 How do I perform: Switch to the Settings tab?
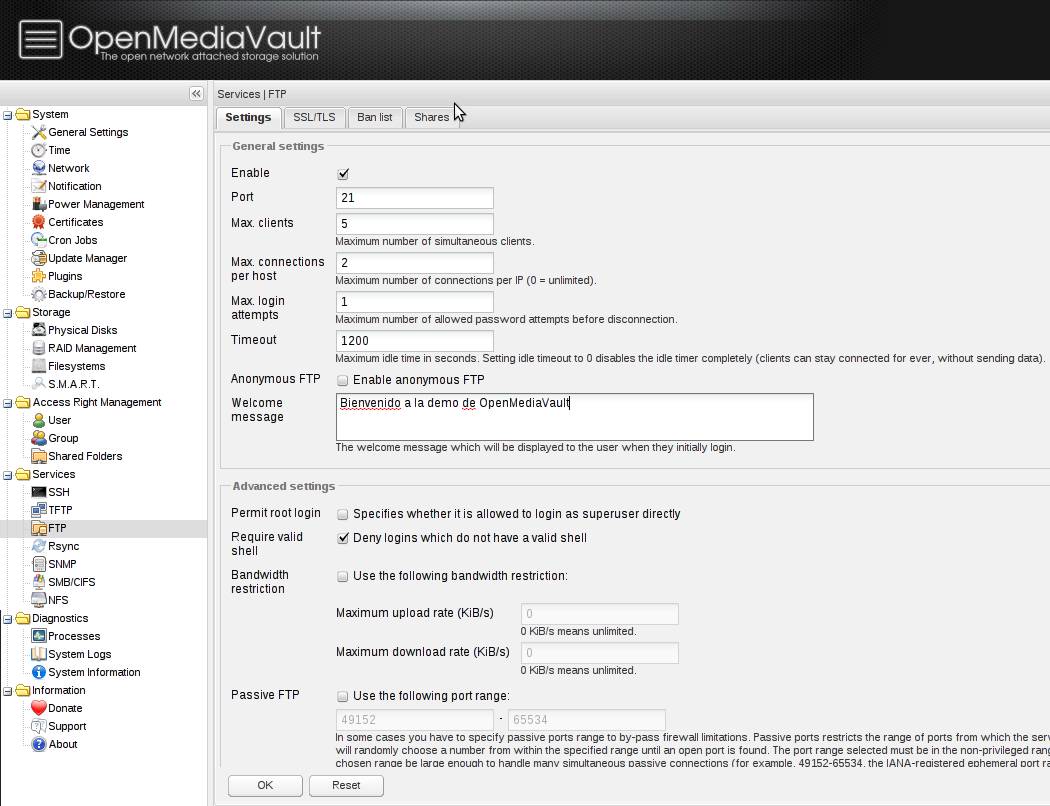[248, 117]
